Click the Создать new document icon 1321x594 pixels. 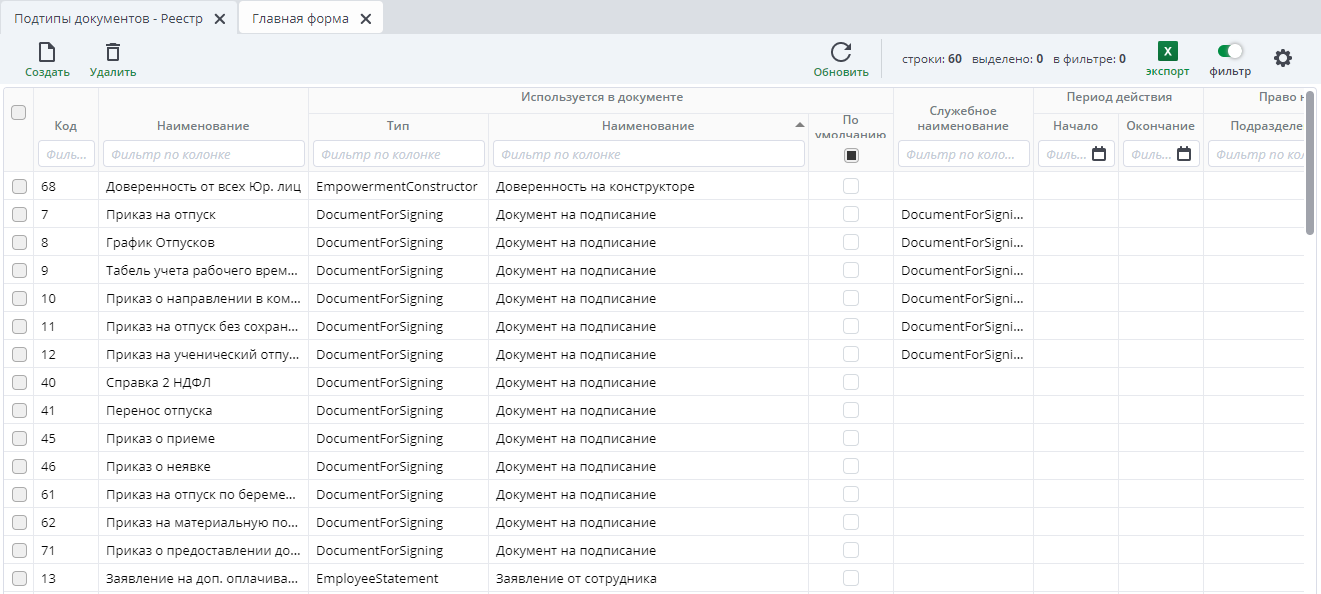point(47,53)
